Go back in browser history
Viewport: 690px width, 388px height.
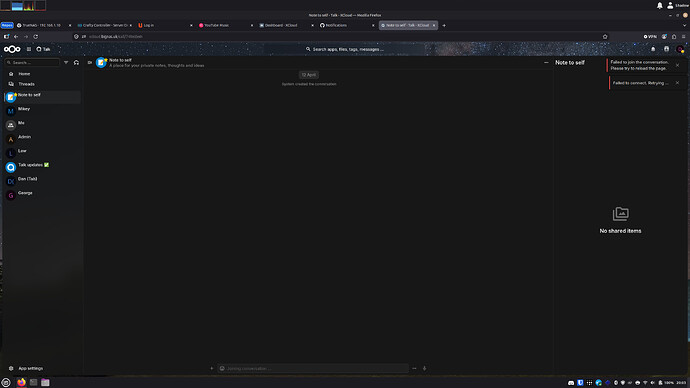coord(16,37)
